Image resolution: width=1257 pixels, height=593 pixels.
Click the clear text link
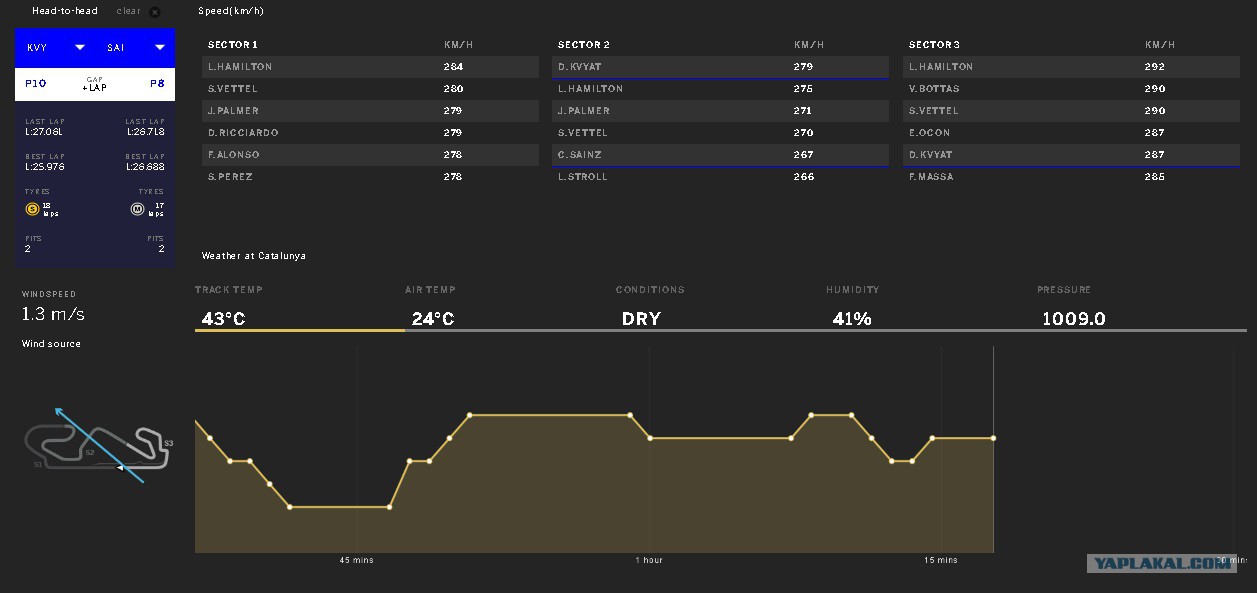(x=128, y=11)
